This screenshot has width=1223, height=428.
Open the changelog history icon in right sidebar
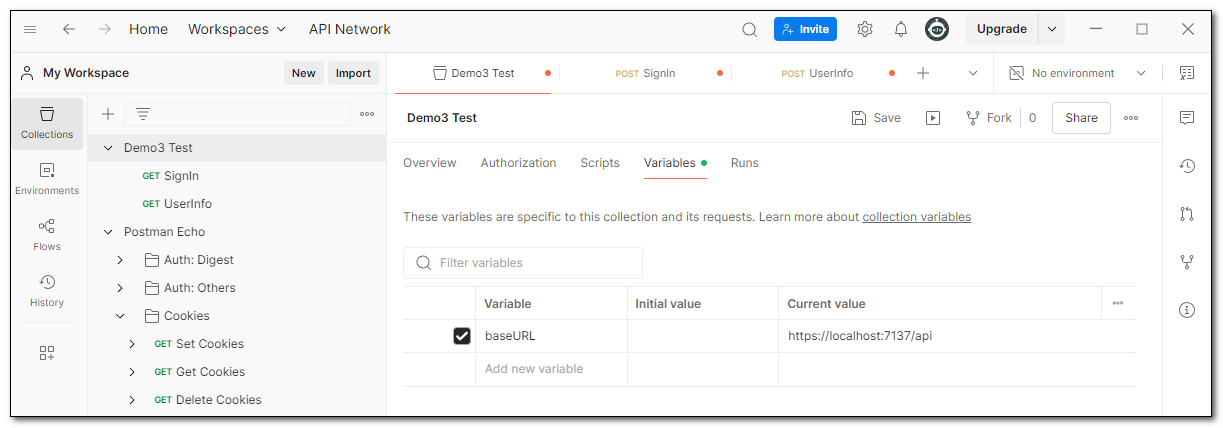point(1187,166)
